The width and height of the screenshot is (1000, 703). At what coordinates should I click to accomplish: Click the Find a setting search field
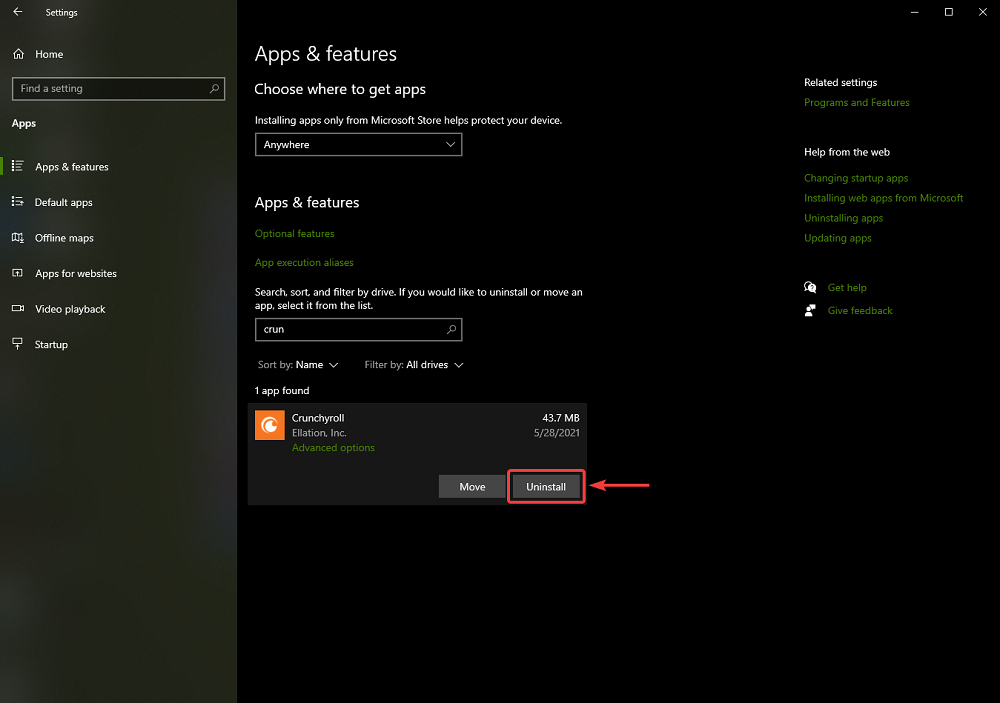pos(110,89)
